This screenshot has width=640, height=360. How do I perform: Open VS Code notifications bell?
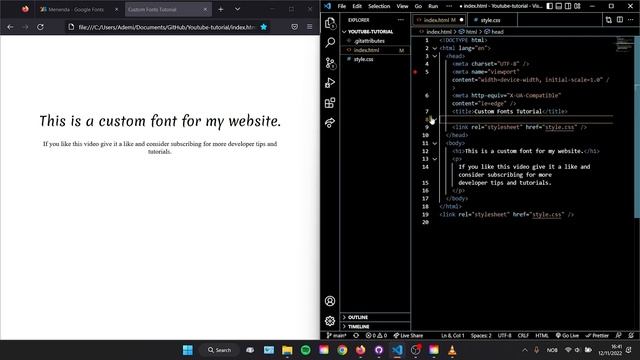631,336
